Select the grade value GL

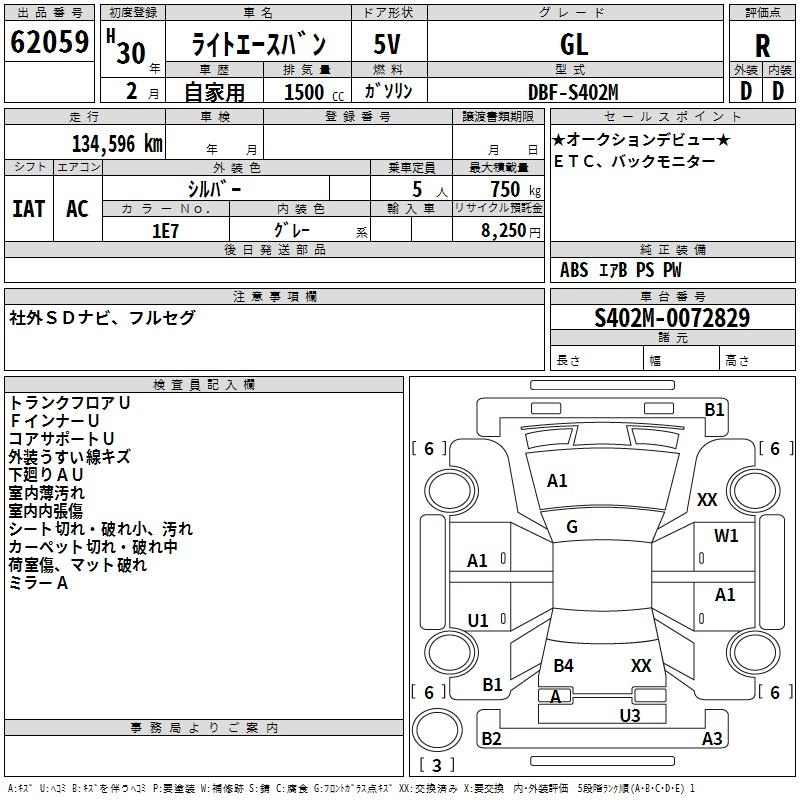click(574, 44)
